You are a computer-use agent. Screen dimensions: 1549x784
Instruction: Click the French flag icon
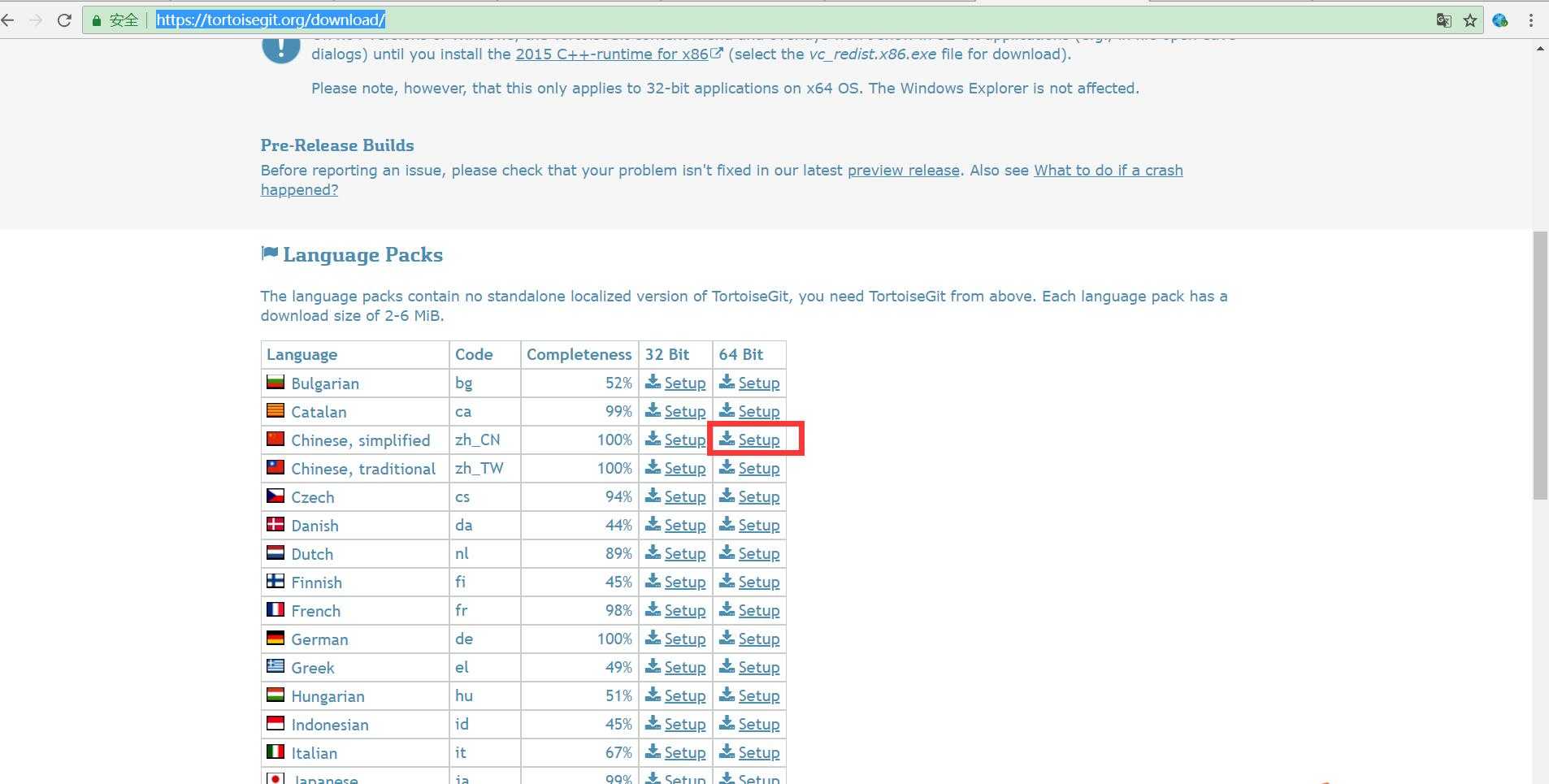(276, 609)
